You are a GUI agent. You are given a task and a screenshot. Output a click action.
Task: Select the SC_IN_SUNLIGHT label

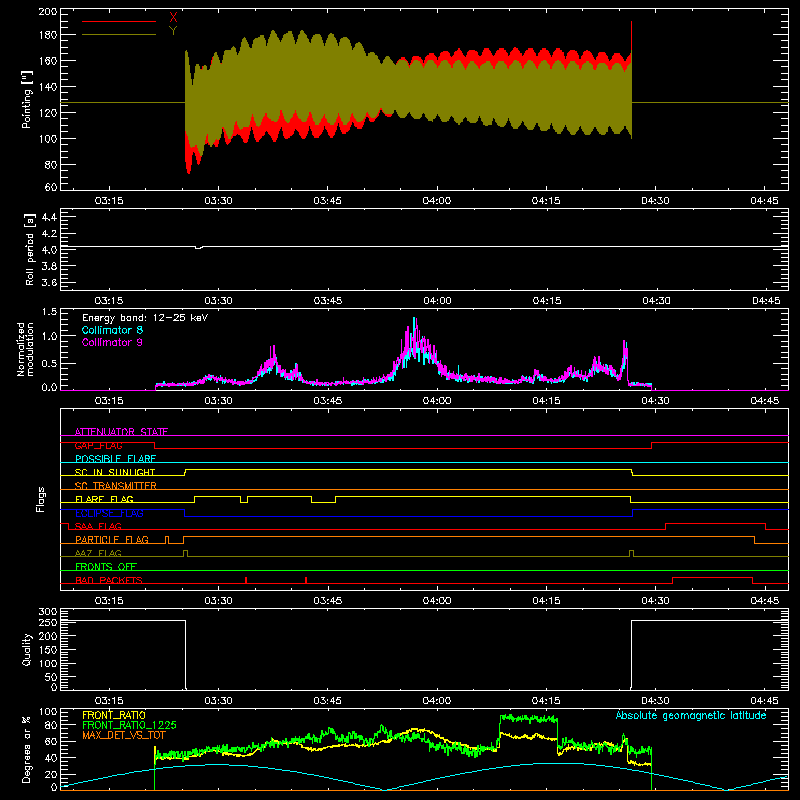coord(115,472)
